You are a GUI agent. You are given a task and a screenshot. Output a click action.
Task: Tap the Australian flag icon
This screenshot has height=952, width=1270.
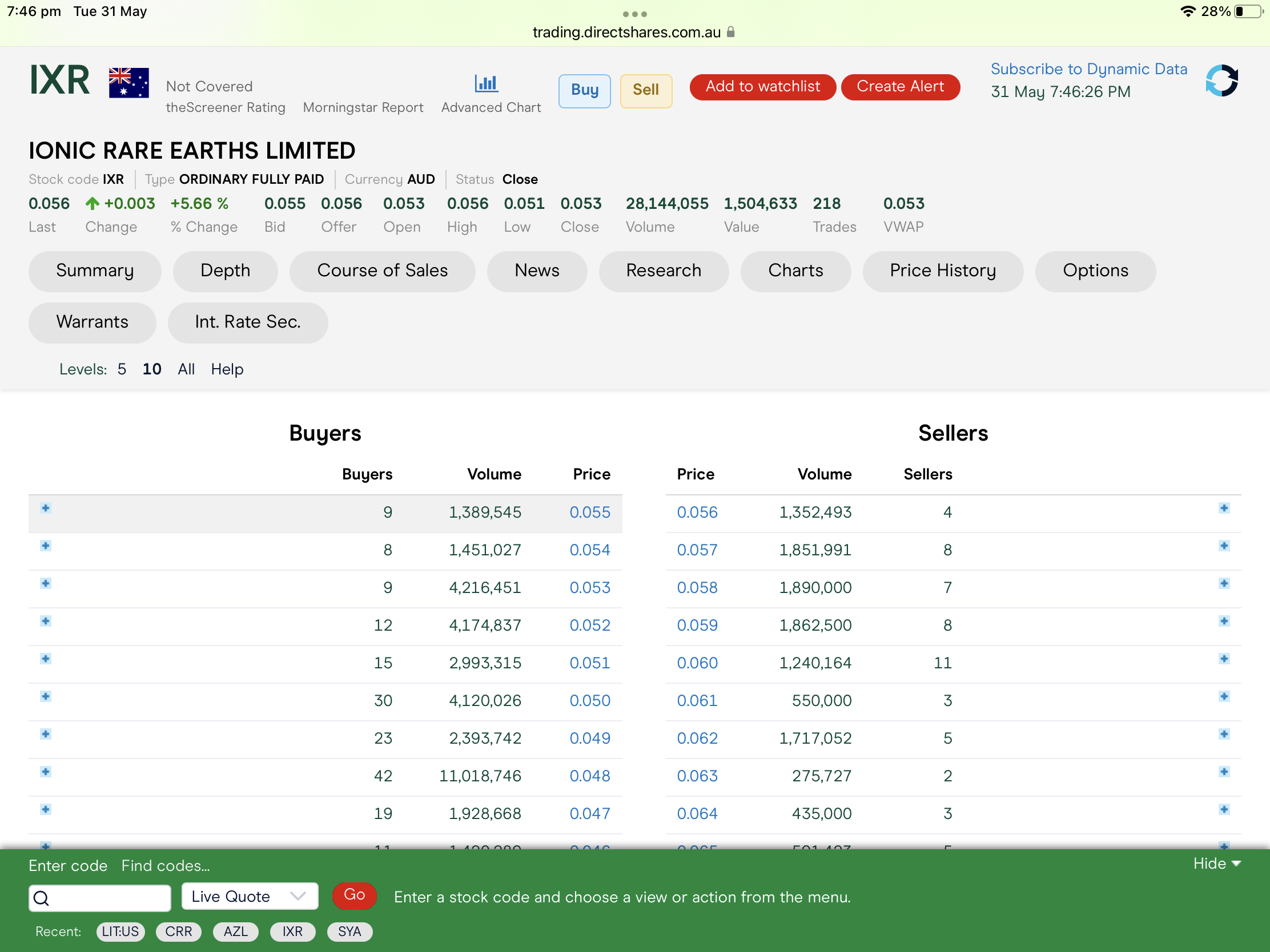pos(128,83)
